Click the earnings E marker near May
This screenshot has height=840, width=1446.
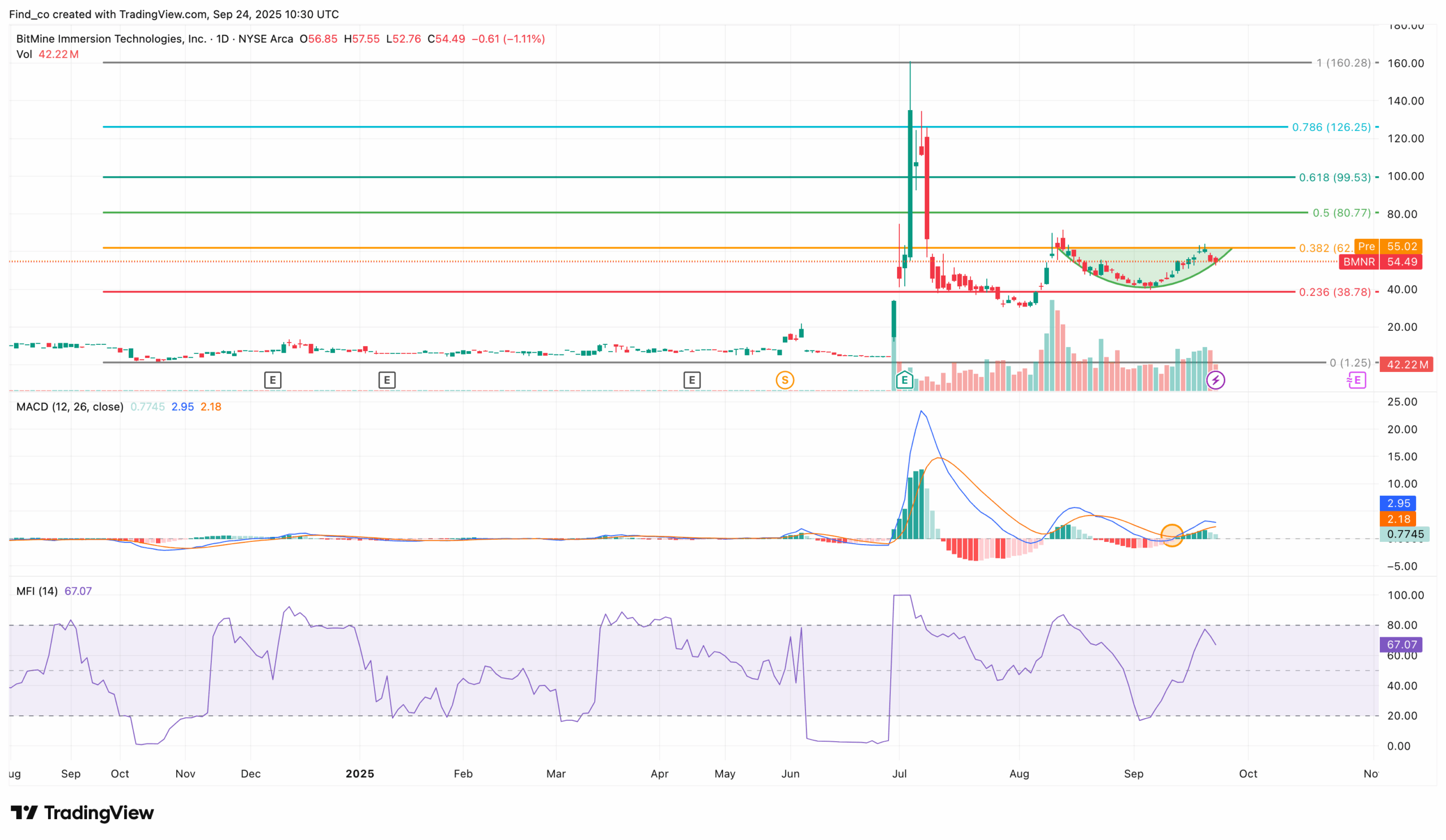692,379
